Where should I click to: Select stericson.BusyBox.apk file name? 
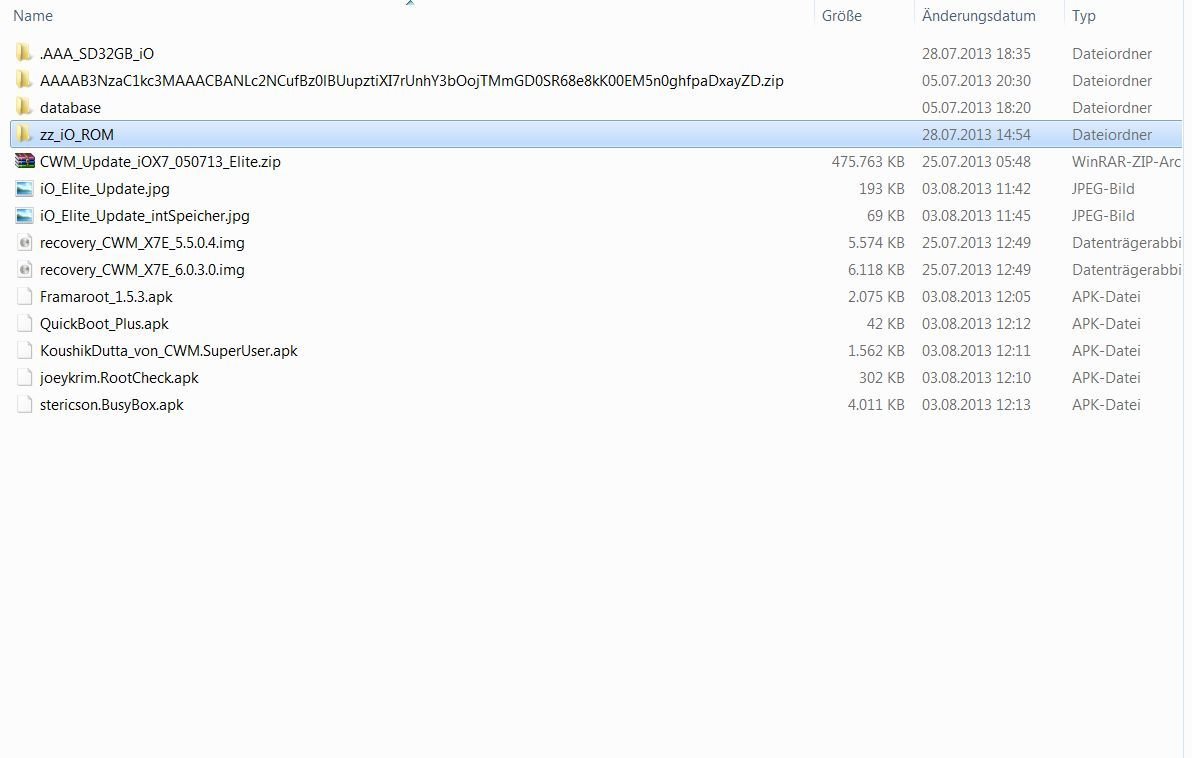pos(112,404)
